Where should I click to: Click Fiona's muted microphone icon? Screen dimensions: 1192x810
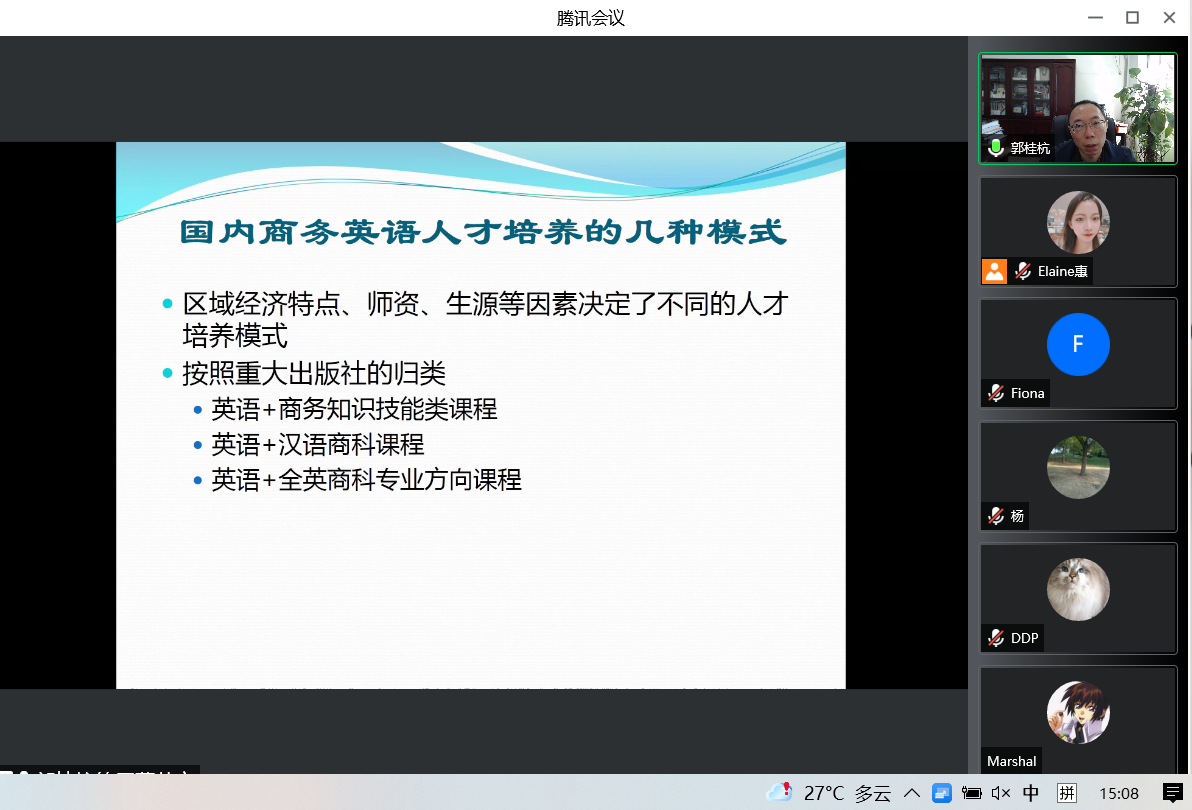(x=996, y=393)
